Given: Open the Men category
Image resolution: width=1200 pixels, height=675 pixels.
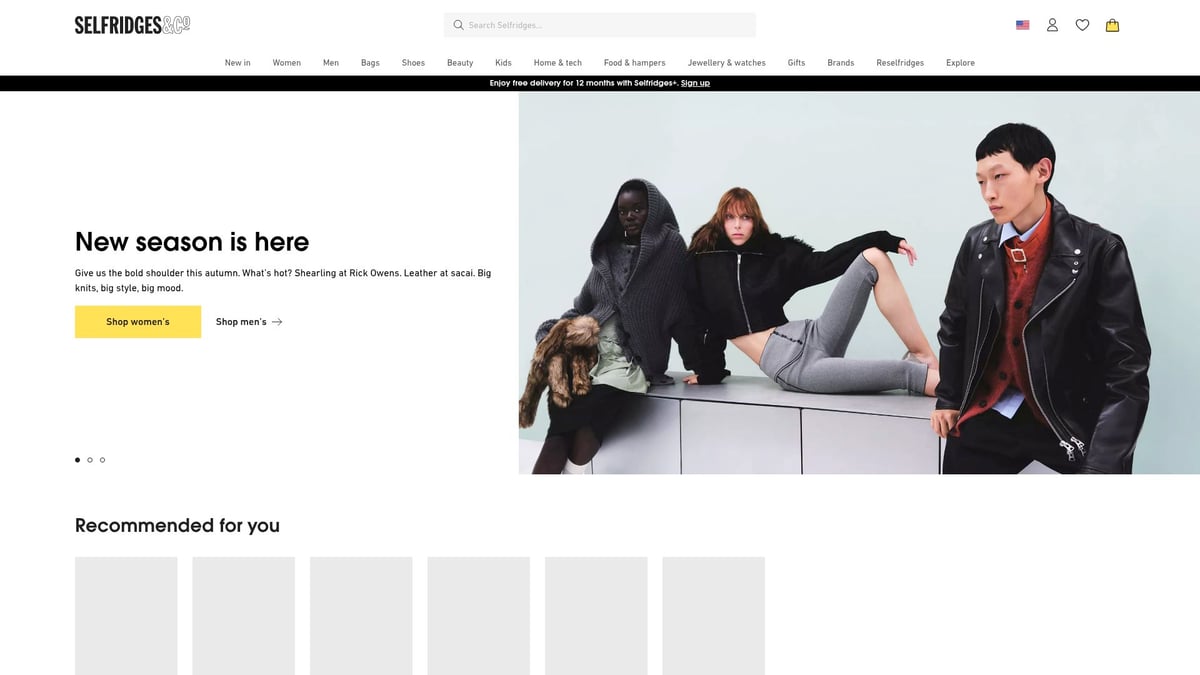Looking at the screenshot, I should tap(330, 62).
